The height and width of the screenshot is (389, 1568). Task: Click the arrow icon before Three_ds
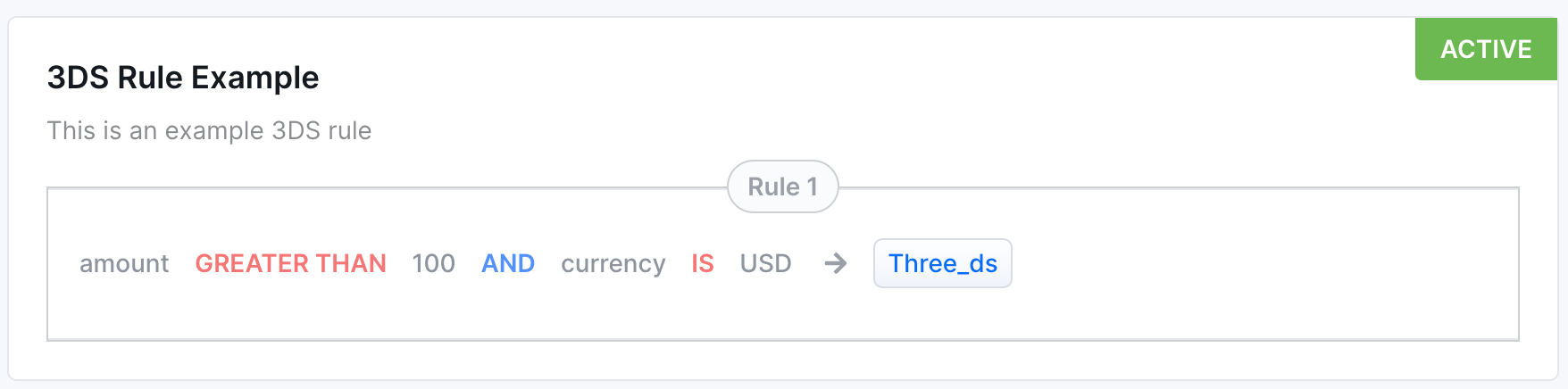(835, 263)
